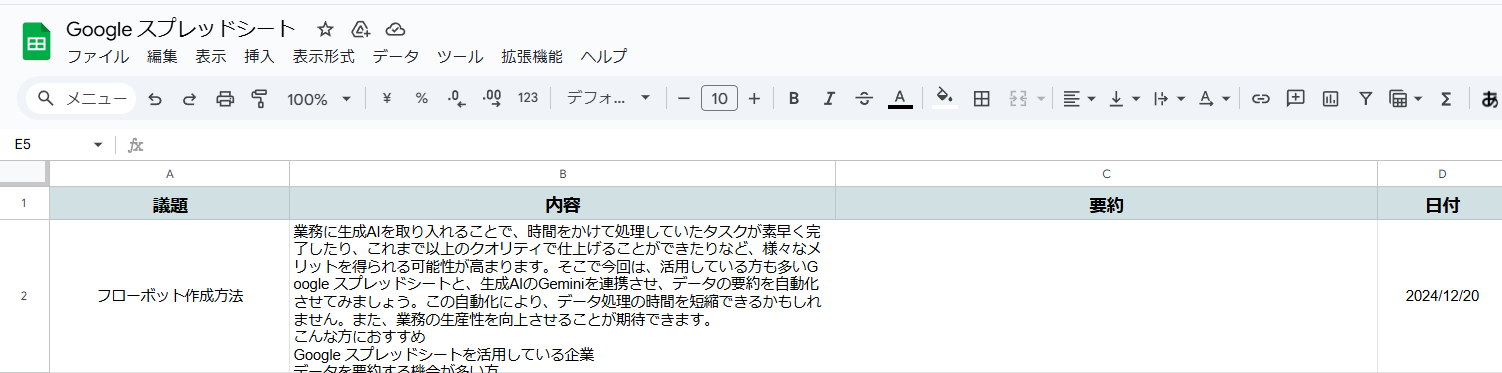The image size is (1502, 373).
Task: Open the データ menu
Action: click(396, 57)
